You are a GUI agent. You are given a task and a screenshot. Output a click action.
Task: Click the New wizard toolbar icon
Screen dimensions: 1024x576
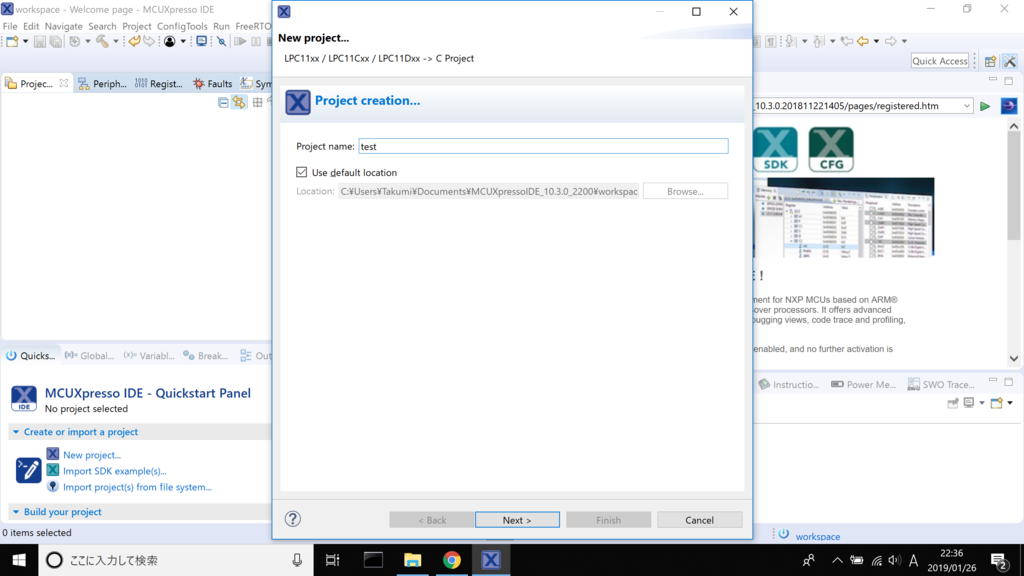12,42
